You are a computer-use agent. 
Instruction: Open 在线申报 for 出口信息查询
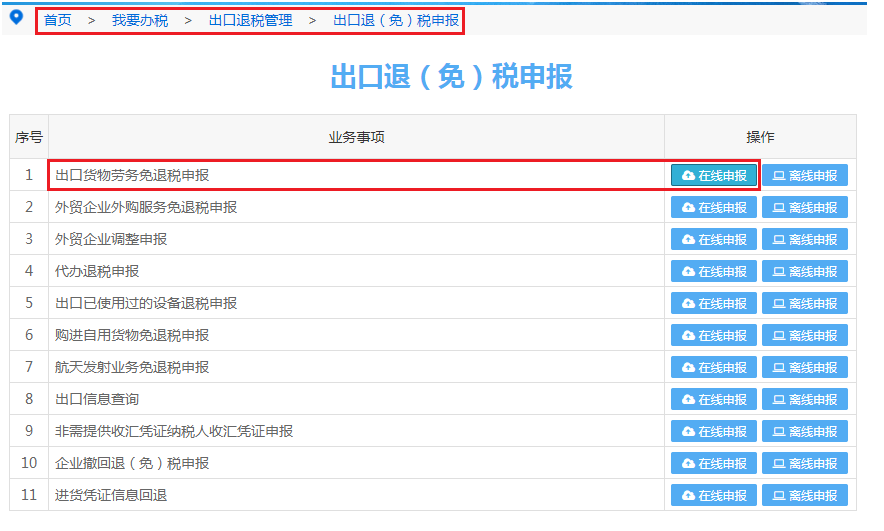click(714, 399)
